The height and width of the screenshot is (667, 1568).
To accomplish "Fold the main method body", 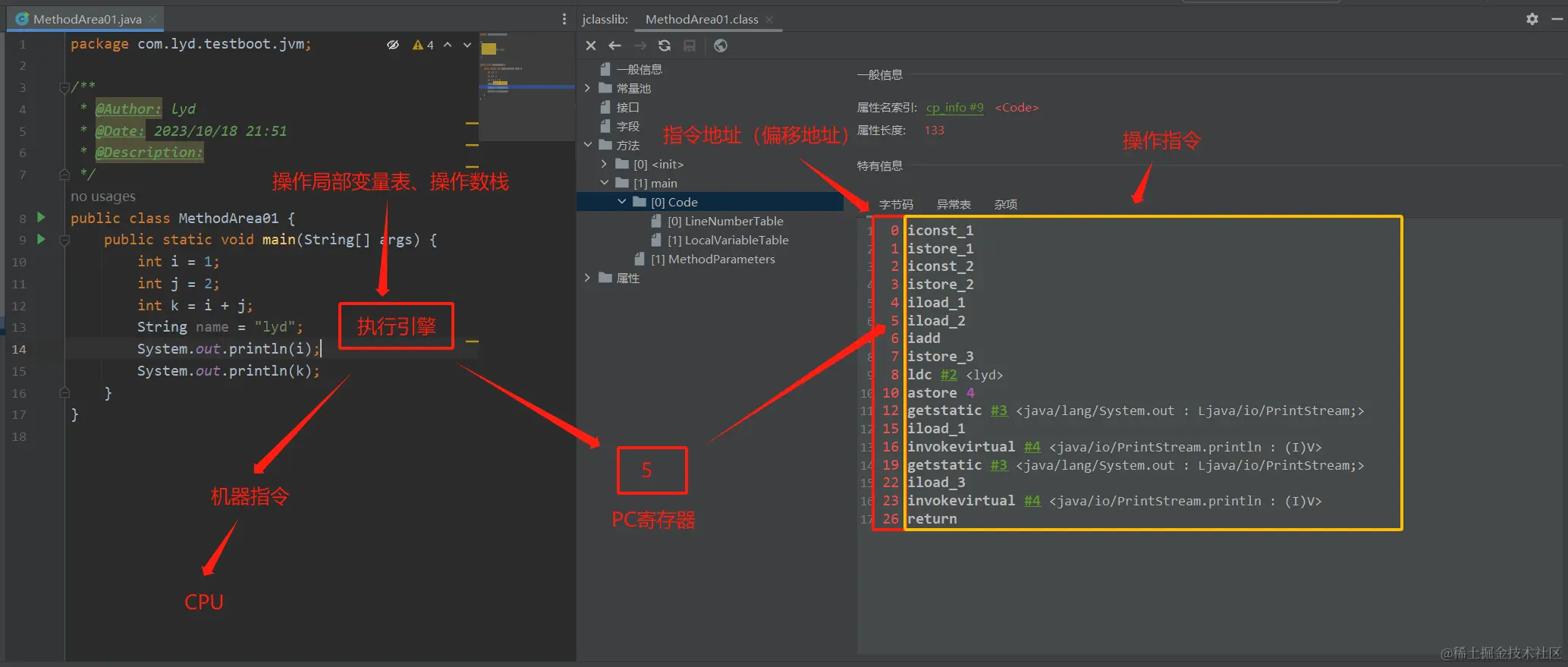I will (x=64, y=240).
